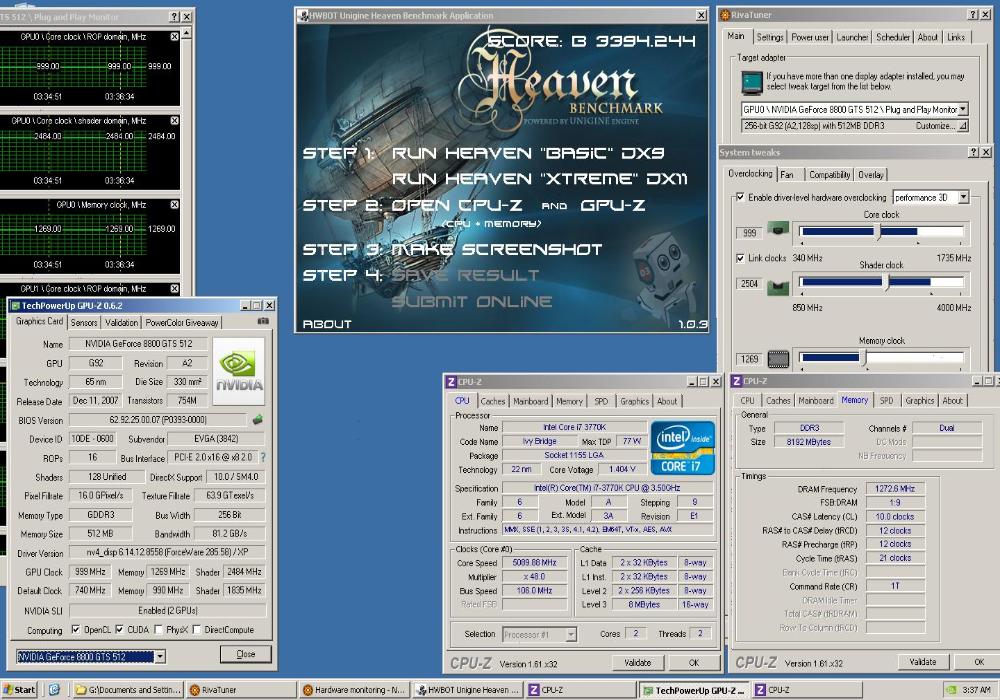
Task: Click the RivaTuner help question mark button
Action: [x=973, y=15]
